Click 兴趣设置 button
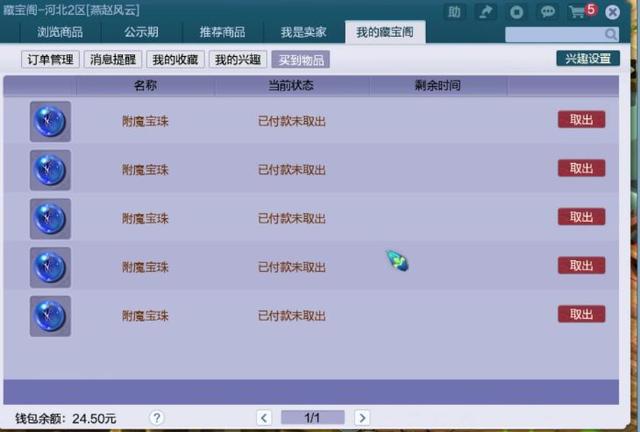The image size is (640, 432). pyautogui.click(x=588, y=58)
